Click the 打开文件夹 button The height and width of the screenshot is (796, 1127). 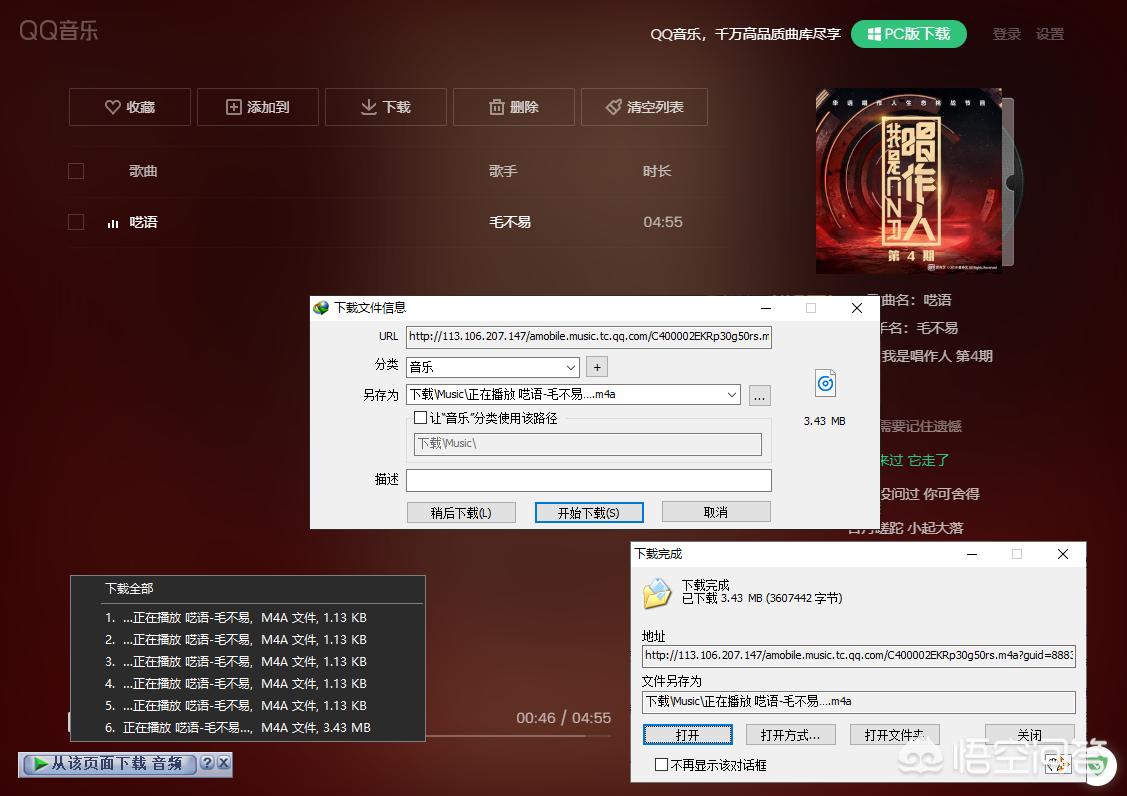click(x=894, y=735)
